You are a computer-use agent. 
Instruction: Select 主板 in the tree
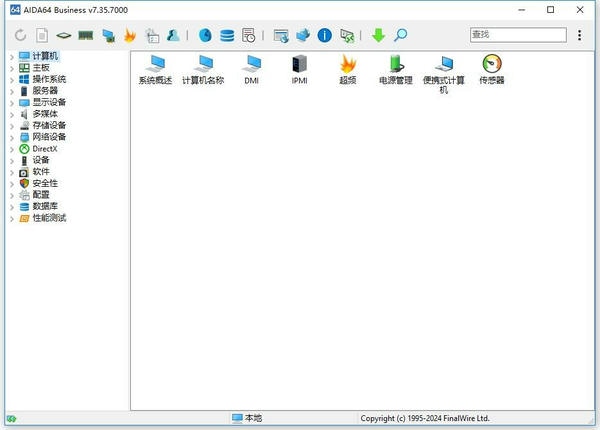(x=41, y=68)
